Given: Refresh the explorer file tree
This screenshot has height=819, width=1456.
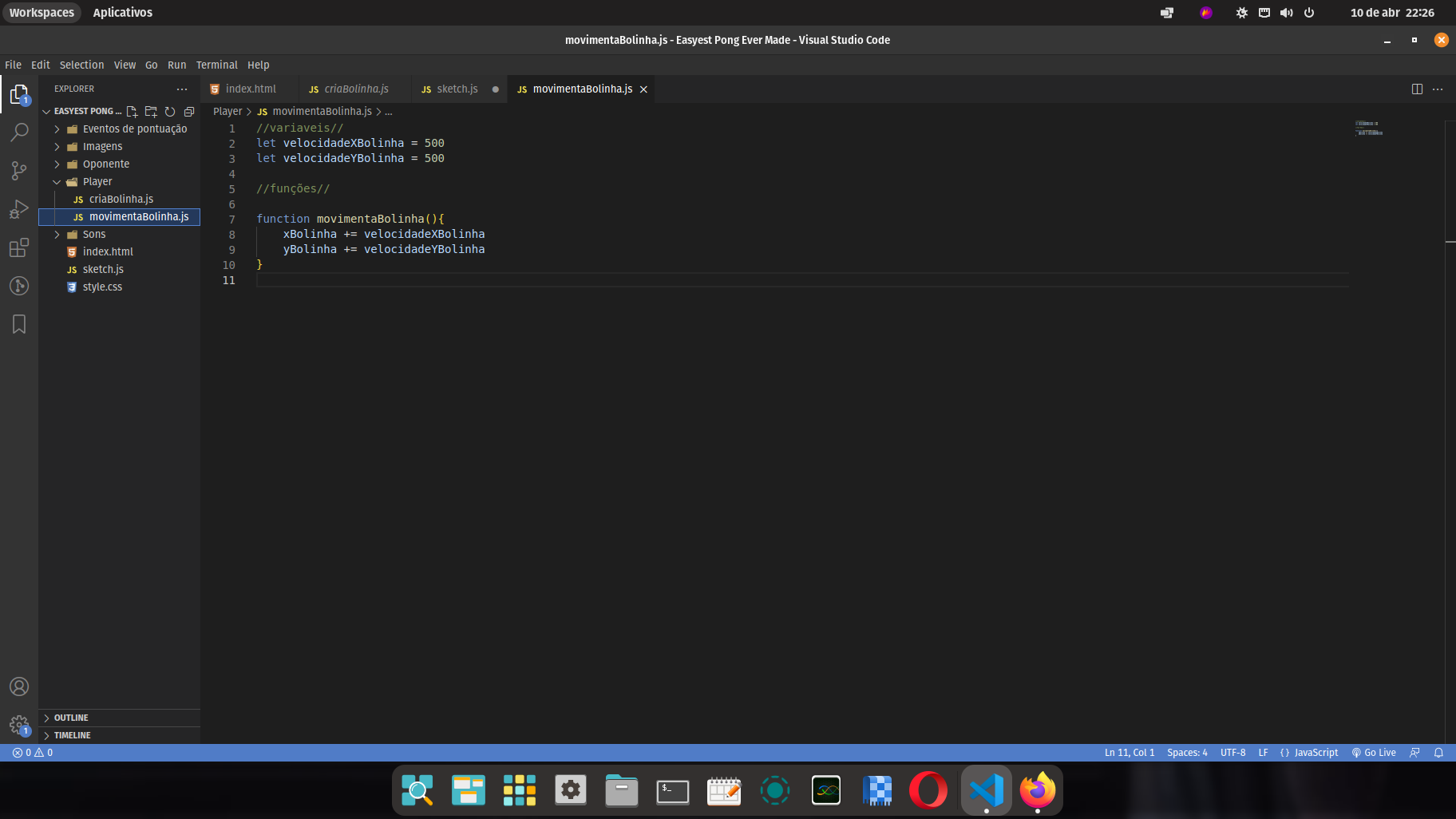Looking at the screenshot, I should pos(170,112).
